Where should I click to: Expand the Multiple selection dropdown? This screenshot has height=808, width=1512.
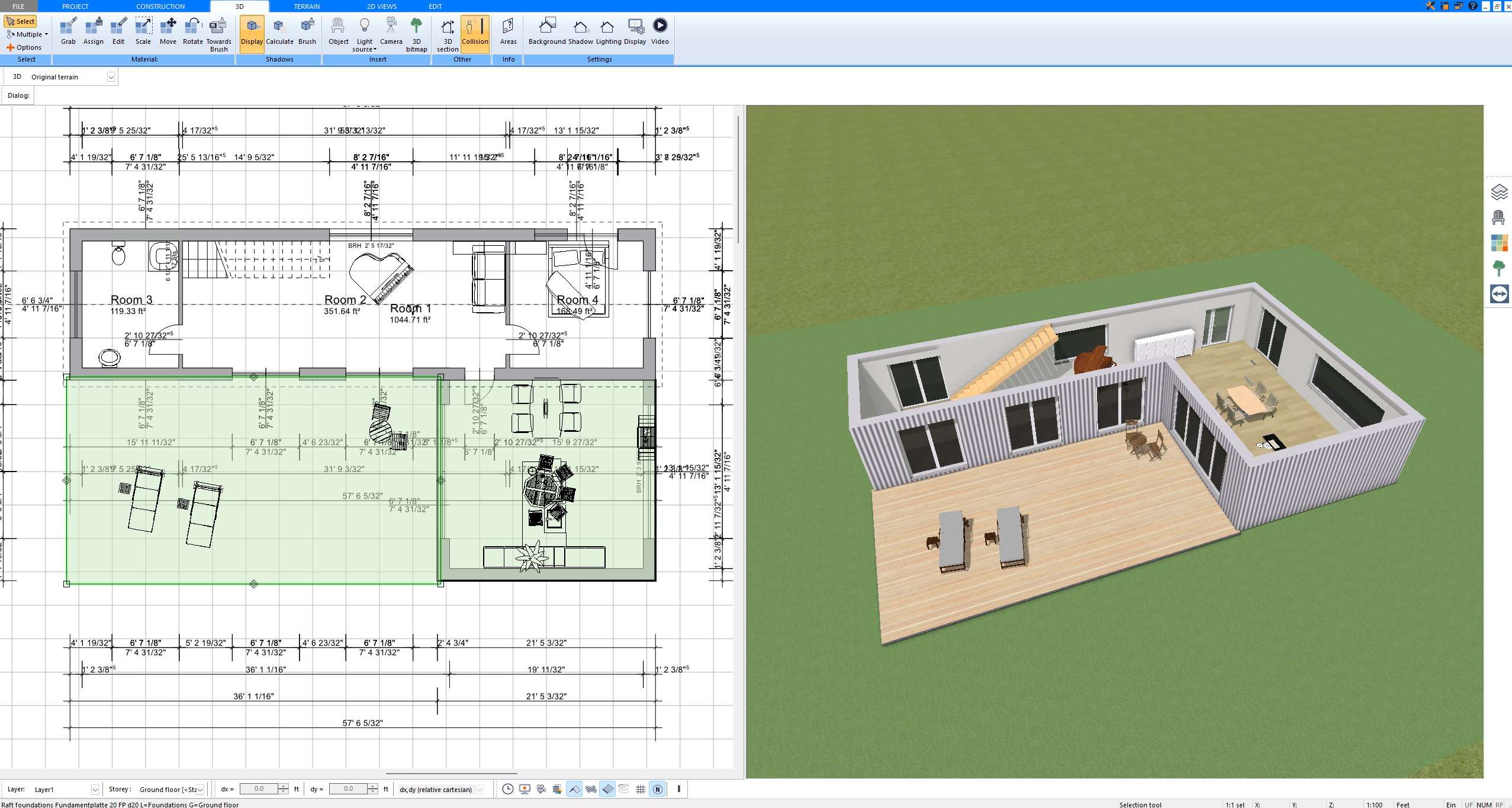click(27, 34)
